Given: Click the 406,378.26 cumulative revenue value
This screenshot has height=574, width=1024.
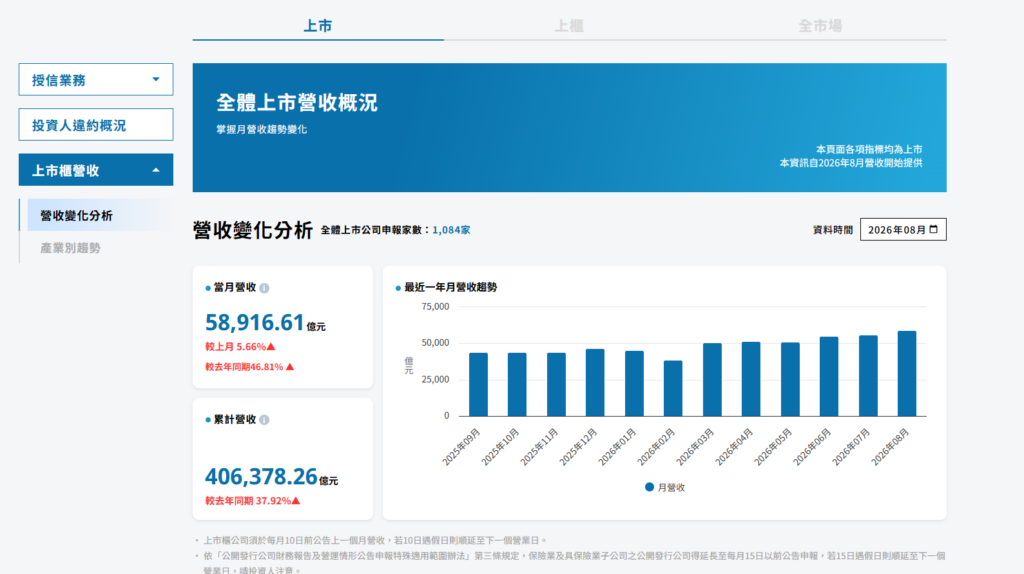Looking at the screenshot, I should [261, 477].
